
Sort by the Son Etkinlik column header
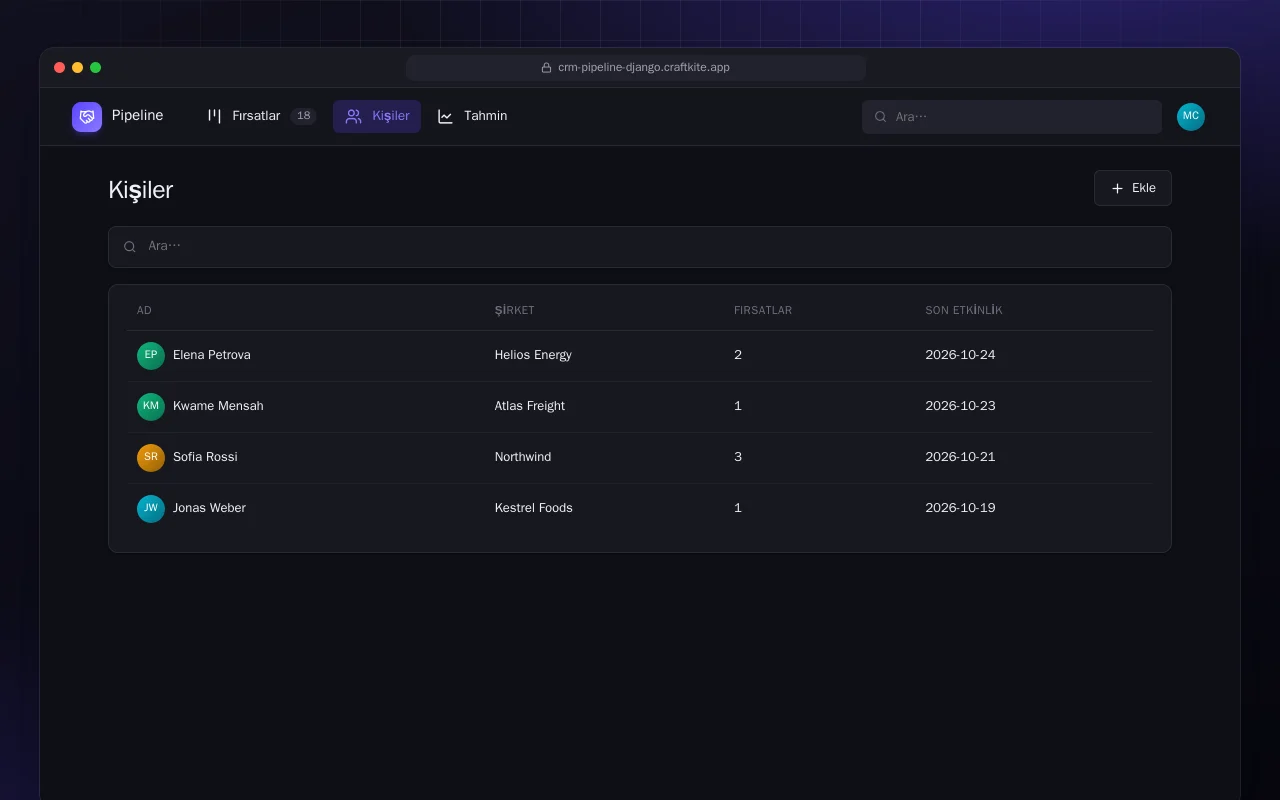tap(964, 310)
